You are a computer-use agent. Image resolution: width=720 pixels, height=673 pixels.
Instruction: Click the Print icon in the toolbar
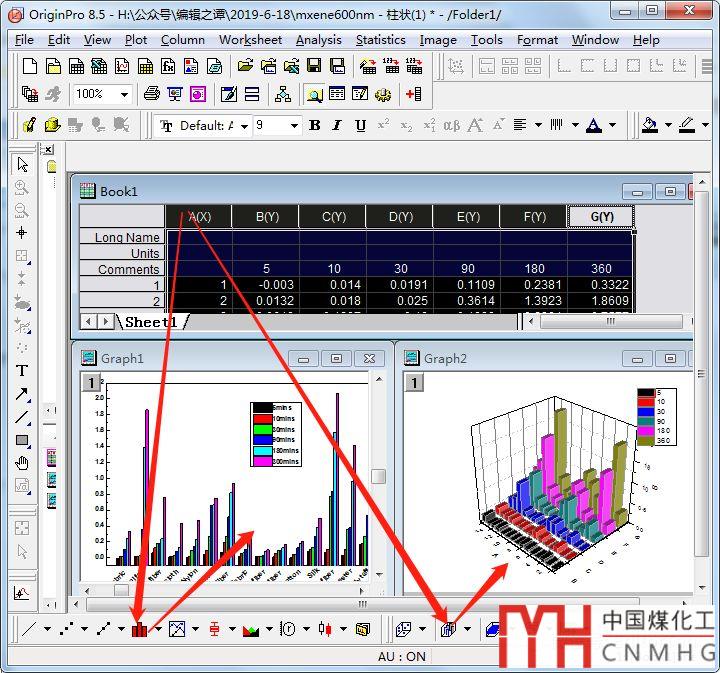152,94
